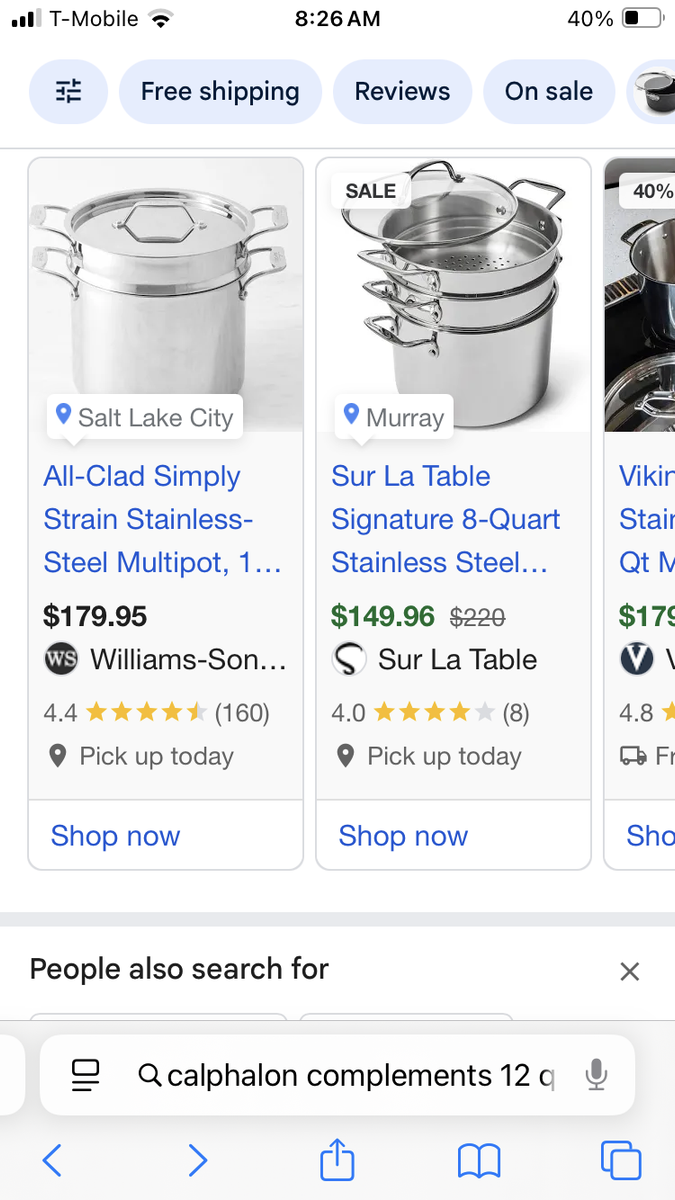Go back with Safari back arrow
Viewport: 675px width, 1200px height.
[53, 1160]
